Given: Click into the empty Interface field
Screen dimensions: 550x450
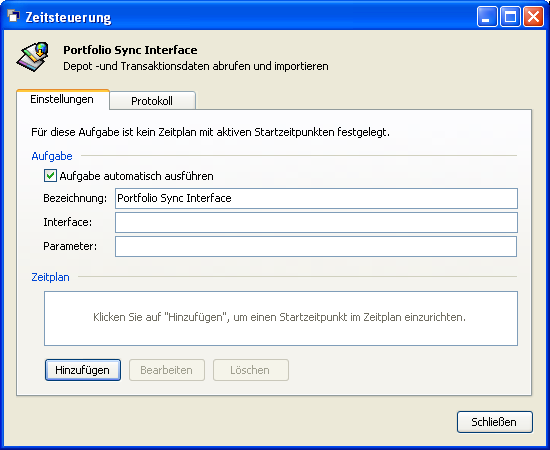Looking at the screenshot, I should [x=316, y=222].
